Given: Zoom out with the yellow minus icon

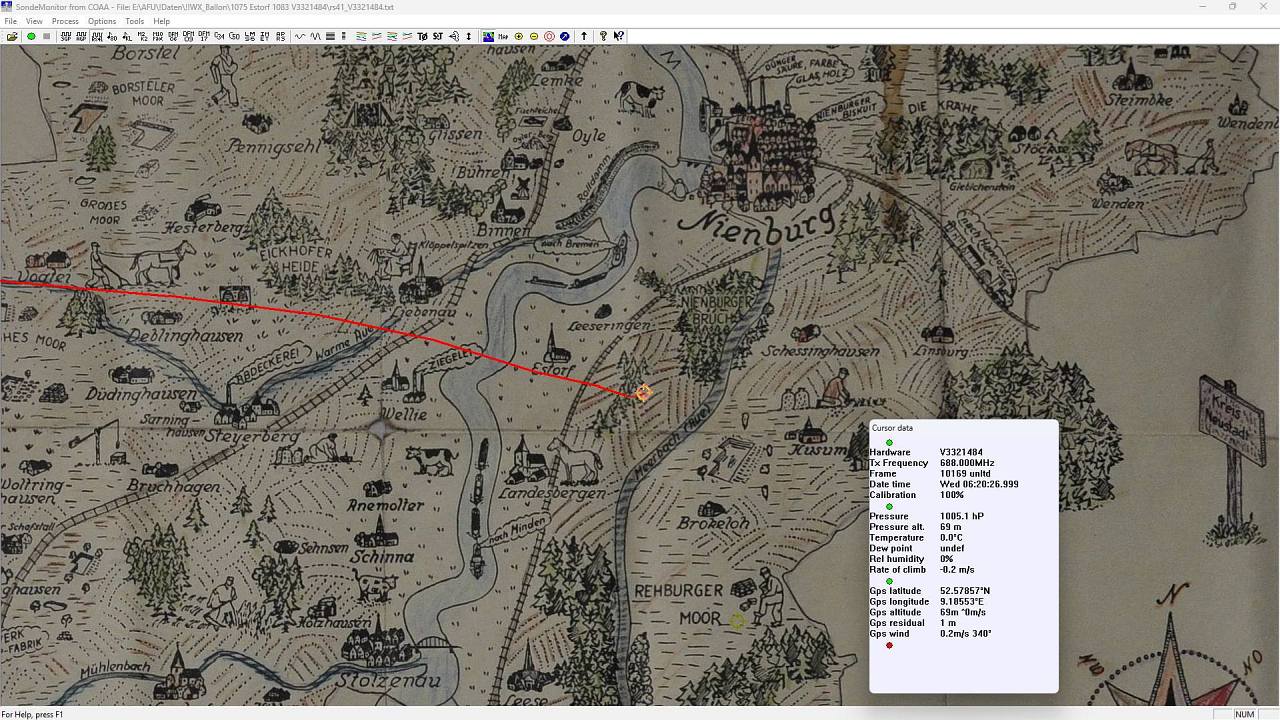Looking at the screenshot, I should (533, 36).
